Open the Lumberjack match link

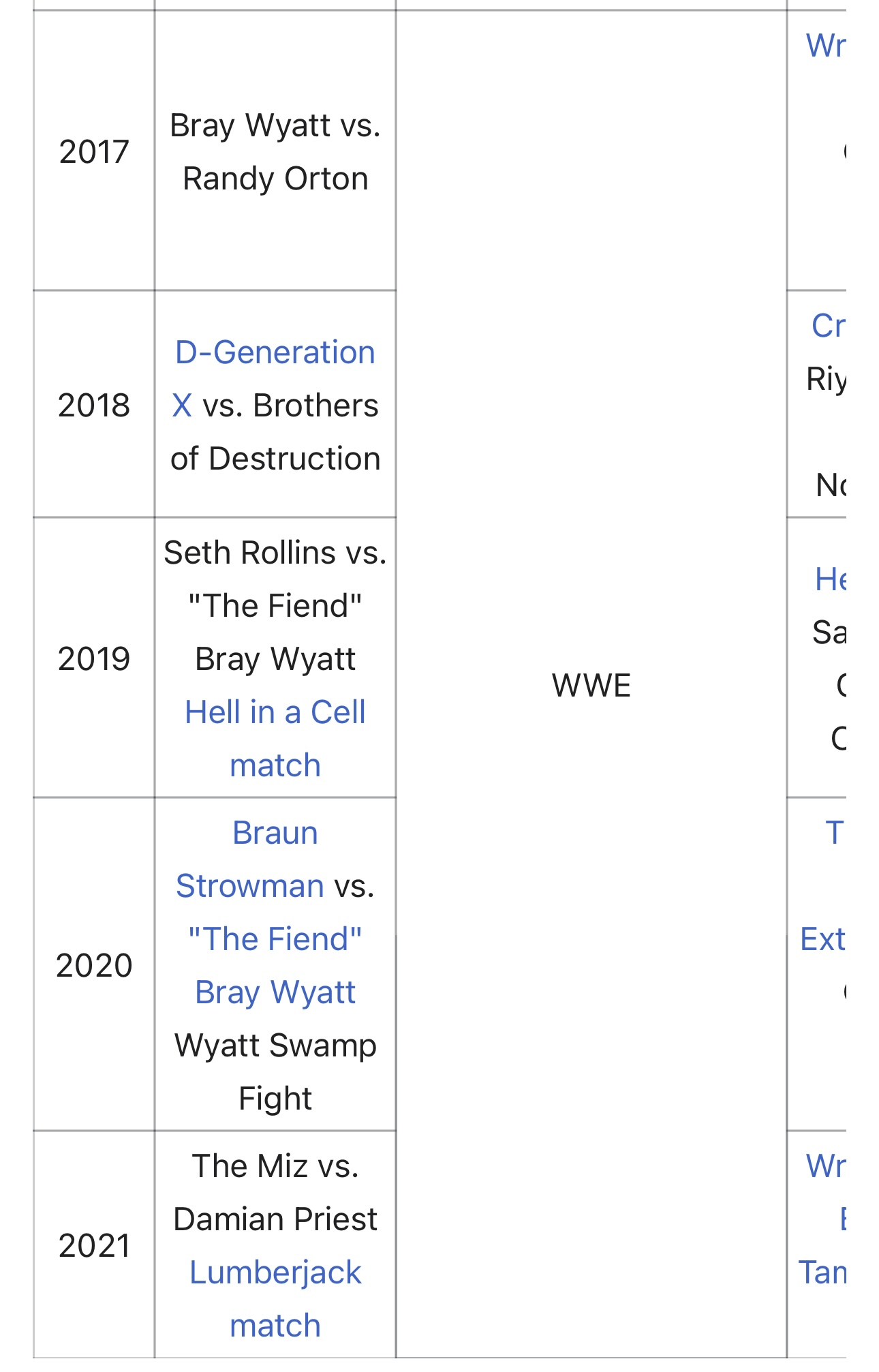pos(275,1299)
